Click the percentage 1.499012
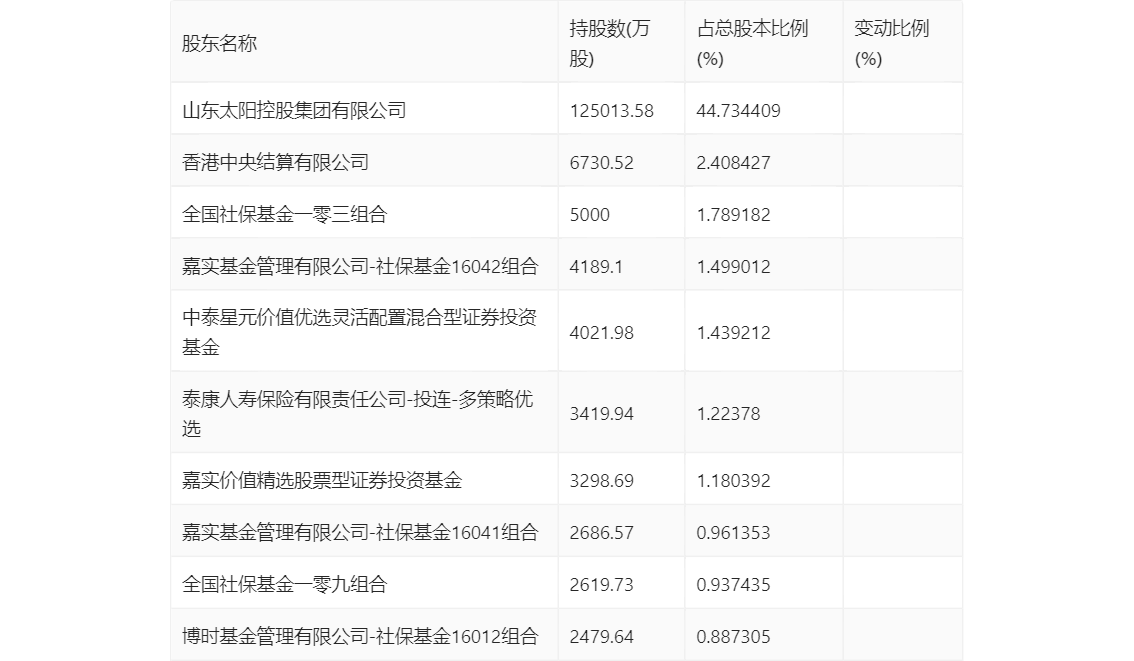The image size is (1134, 661). [x=733, y=267]
